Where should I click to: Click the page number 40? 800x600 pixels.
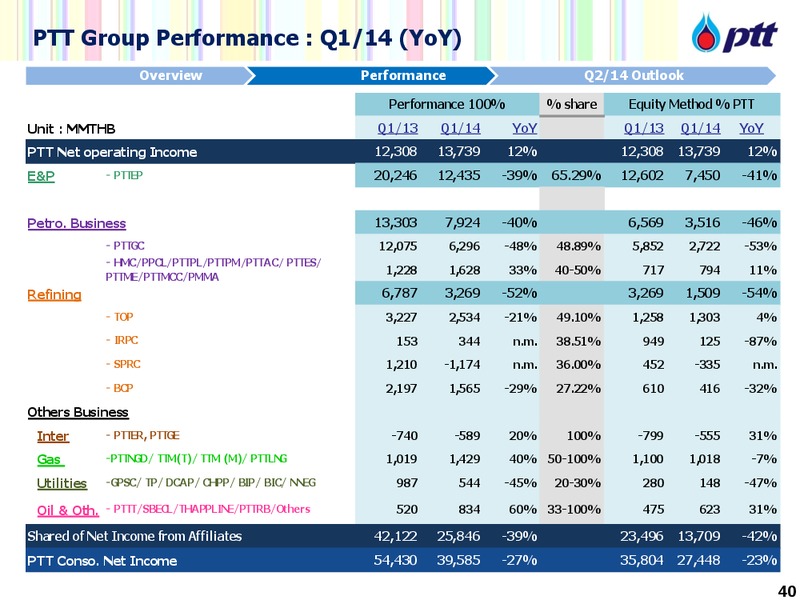(786, 591)
